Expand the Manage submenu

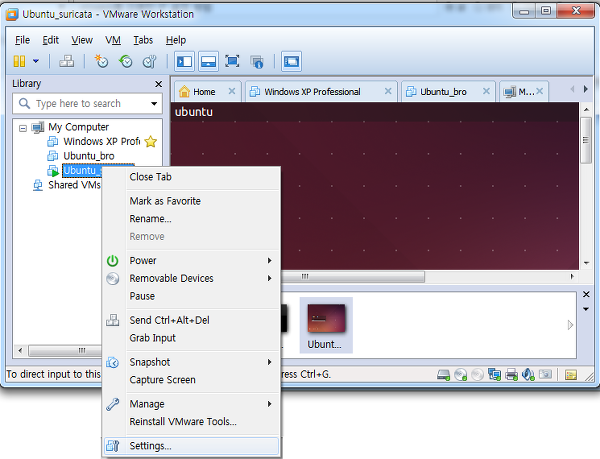pos(191,404)
